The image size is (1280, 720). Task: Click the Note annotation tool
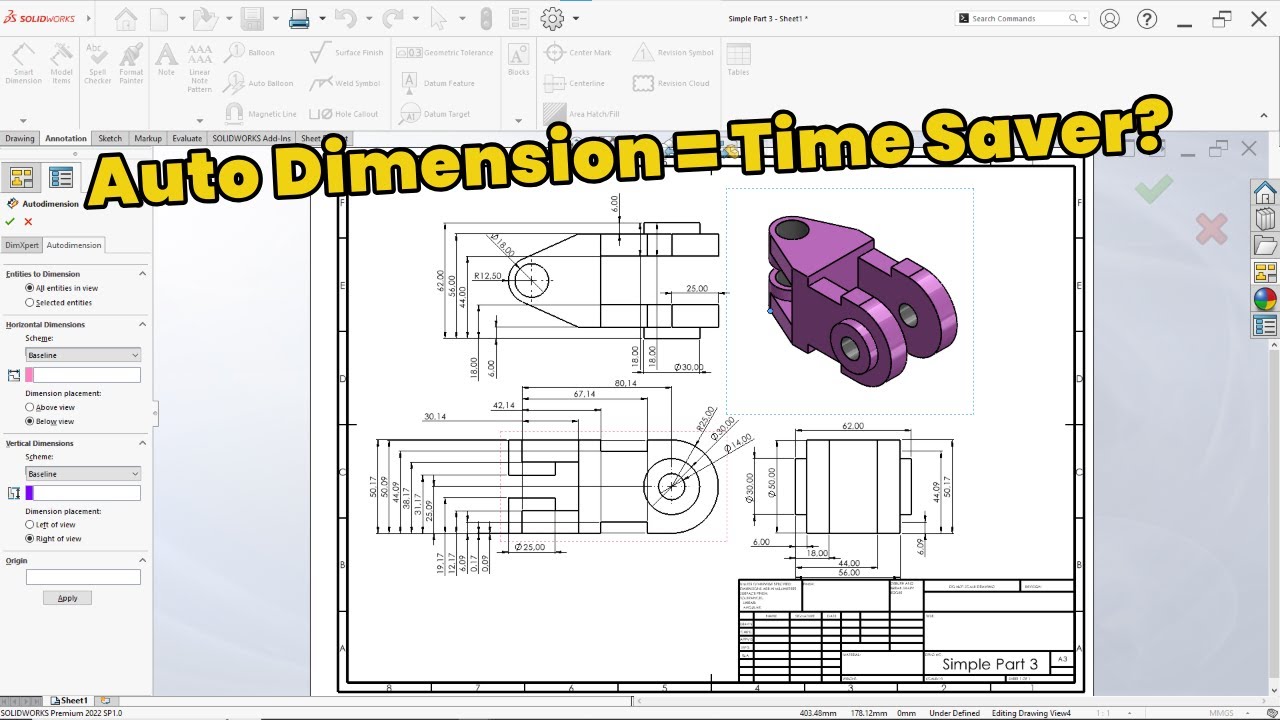point(166,60)
